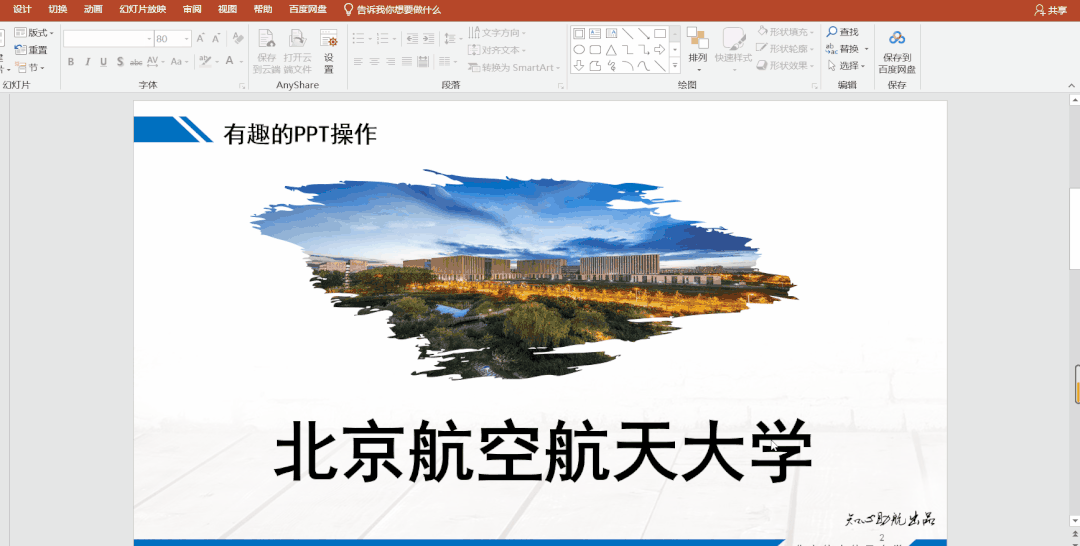Select the rectangle shape in top row
This screenshot has height=546, width=1080.
pos(660,33)
